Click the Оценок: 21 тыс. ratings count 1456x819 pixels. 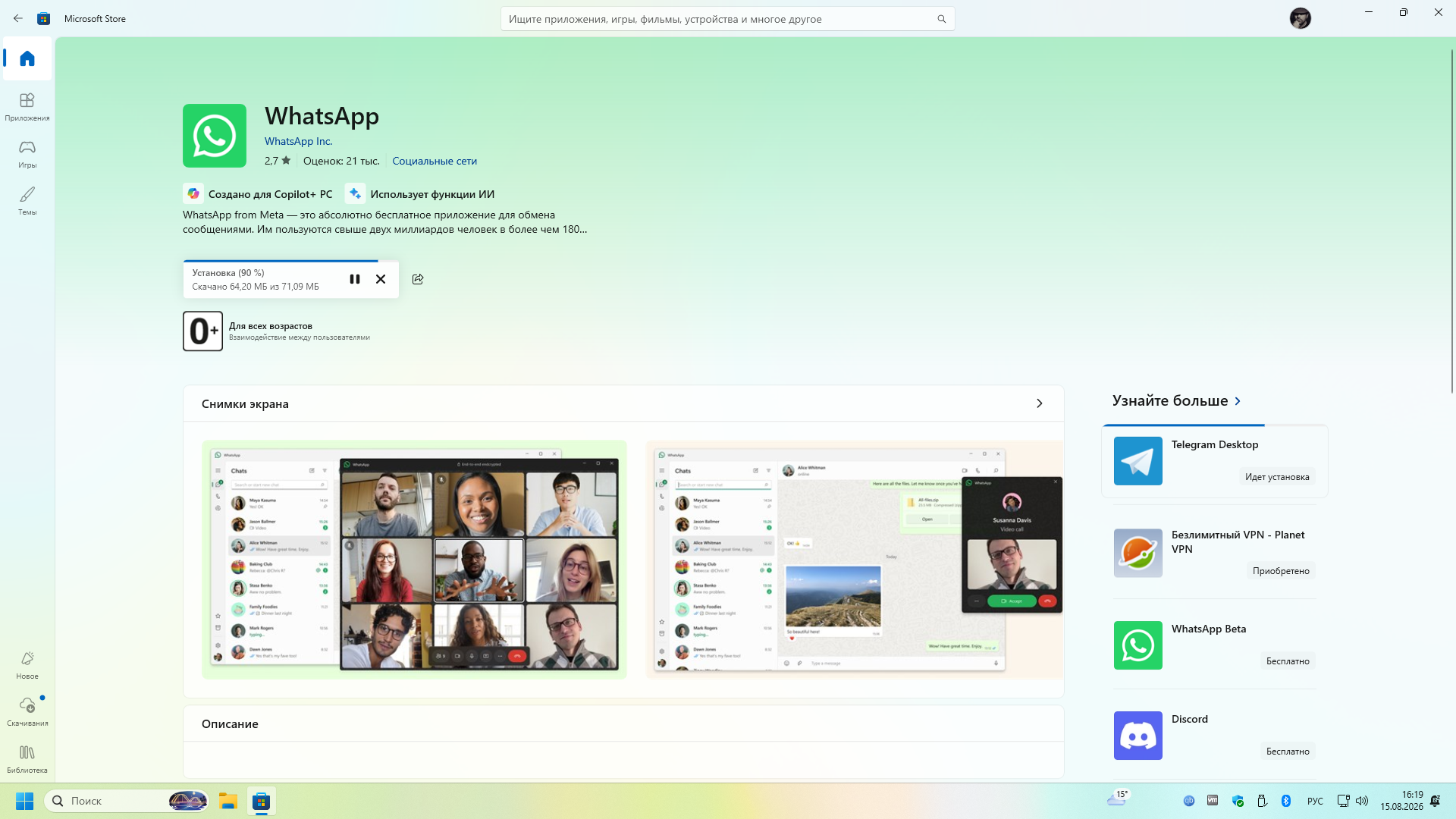[x=341, y=161]
